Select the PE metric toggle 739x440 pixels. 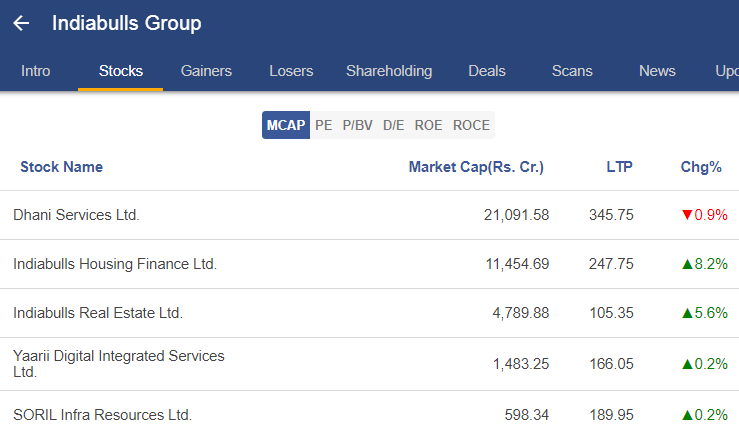323,125
